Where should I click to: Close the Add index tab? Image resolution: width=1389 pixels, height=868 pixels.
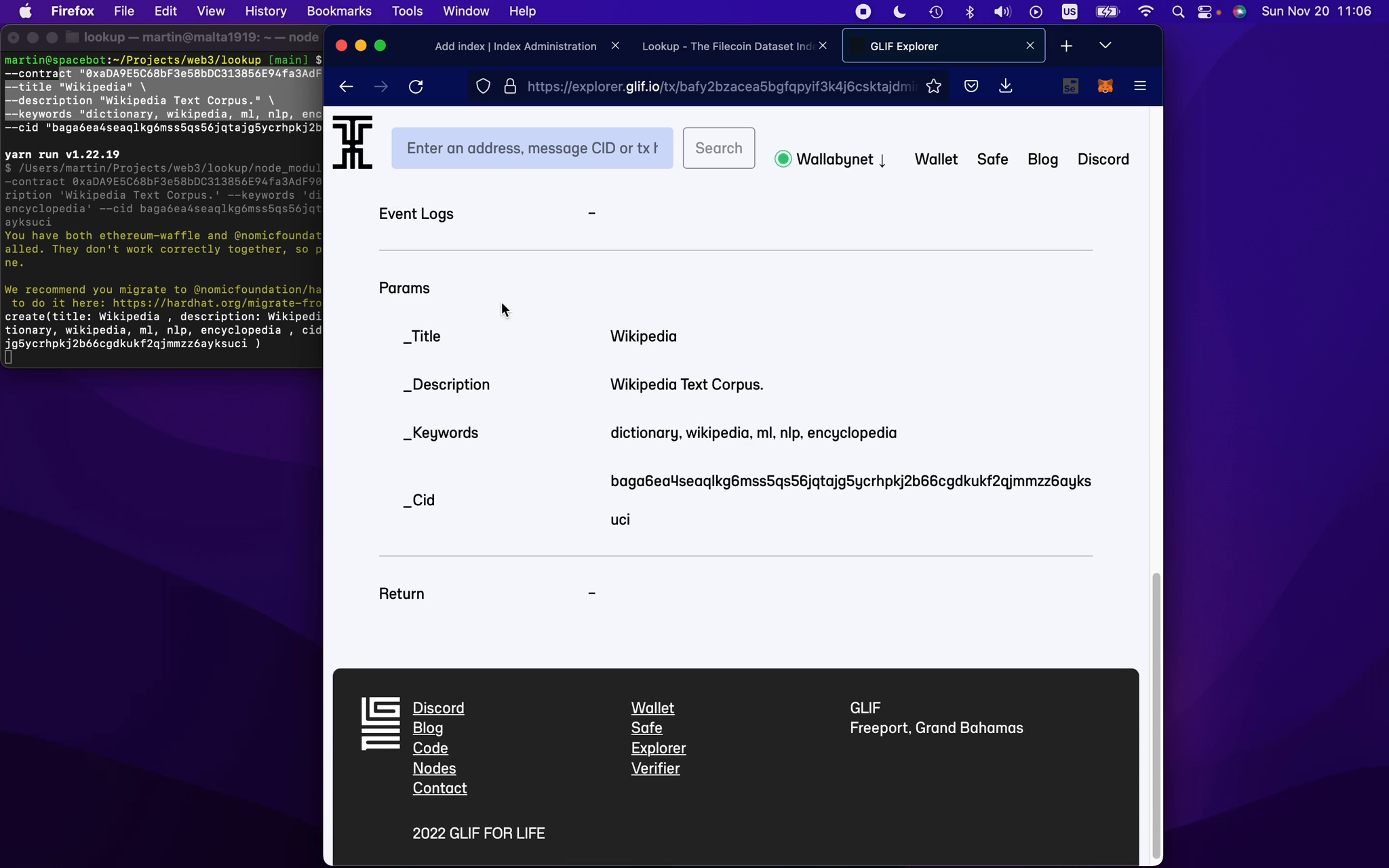(615, 45)
